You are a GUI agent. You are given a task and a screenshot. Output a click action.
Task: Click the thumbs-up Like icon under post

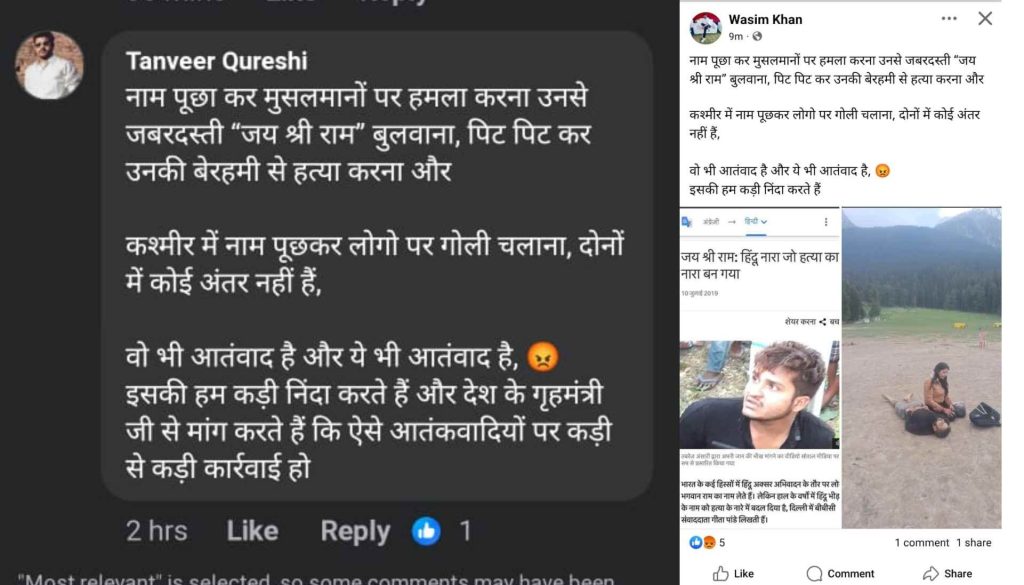720,573
